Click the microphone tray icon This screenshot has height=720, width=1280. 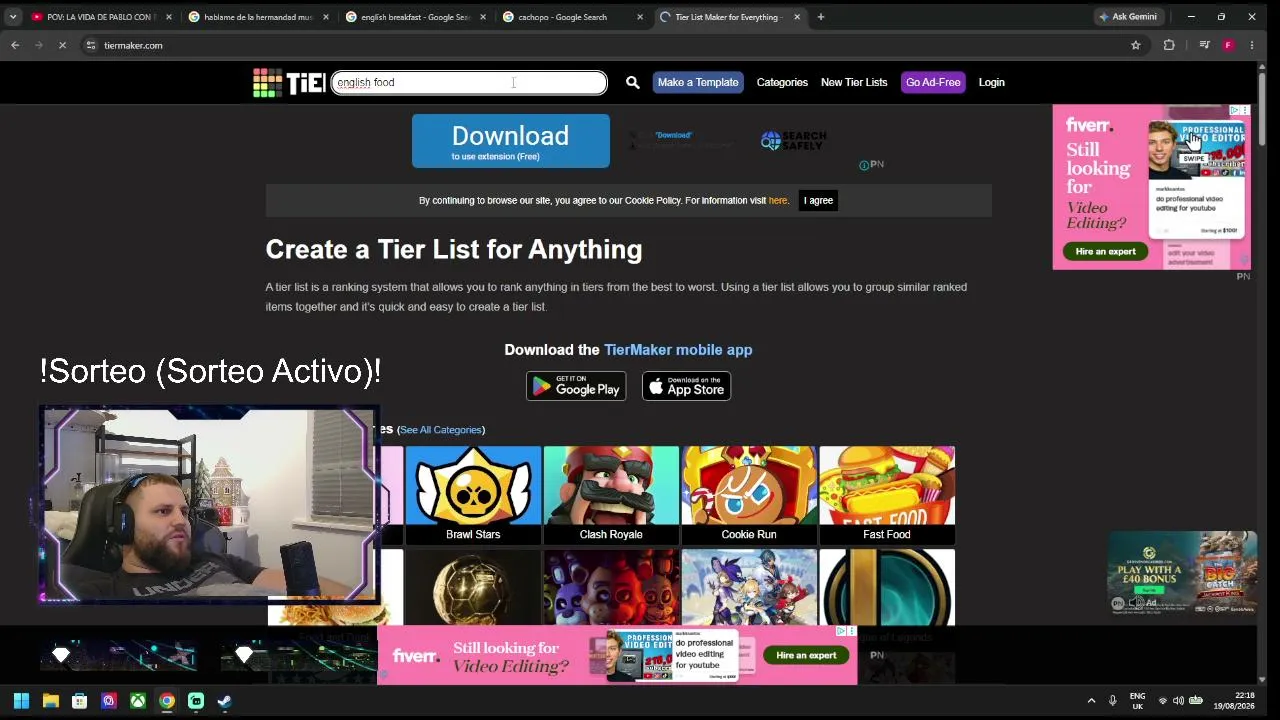1112,701
